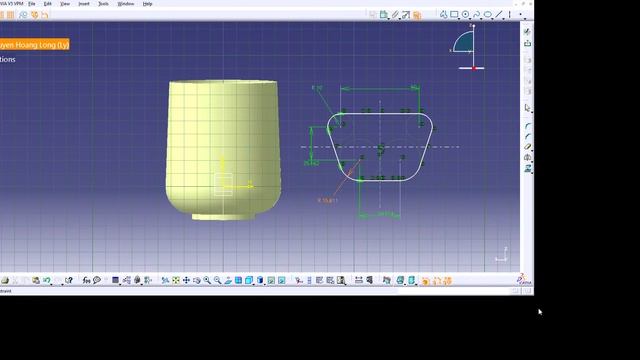This screenshot has width=640, height=360.
Task: Click the Undo icon in bottom toolbar
Action: tap(46, 280)
